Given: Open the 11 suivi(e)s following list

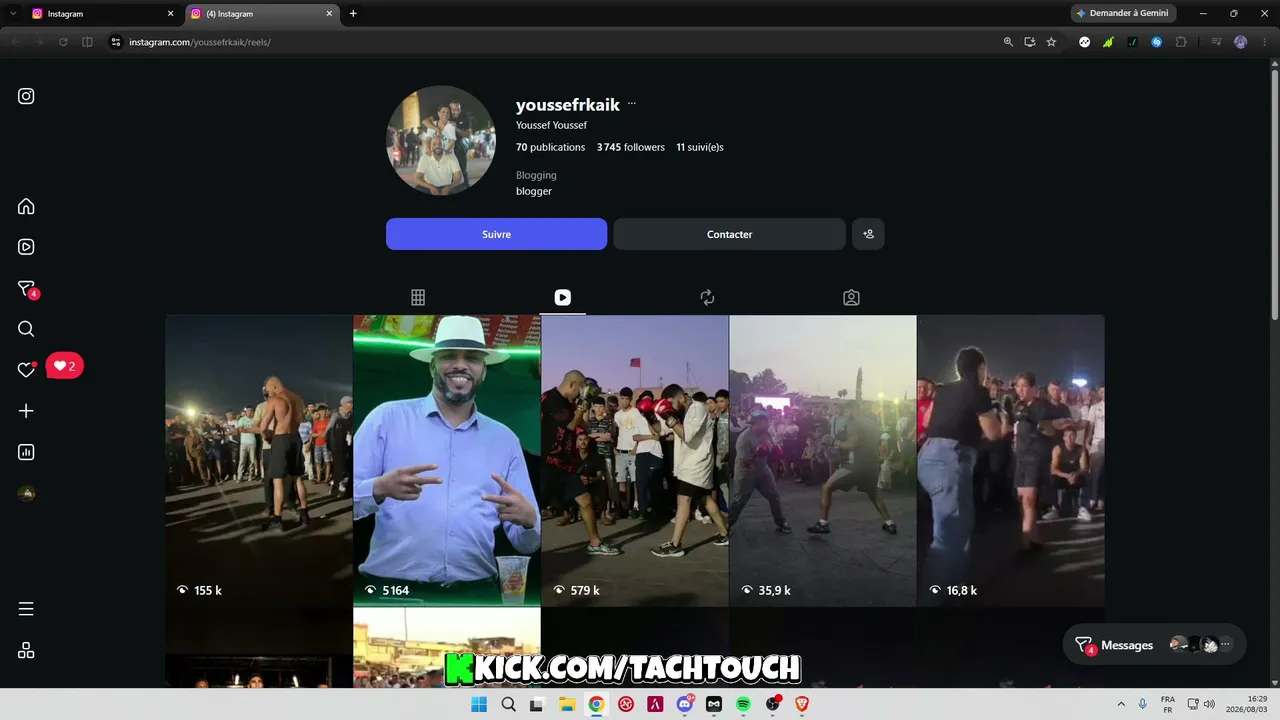Looking at the screenshot, I should pyautogui.click(x=700, y=147).
